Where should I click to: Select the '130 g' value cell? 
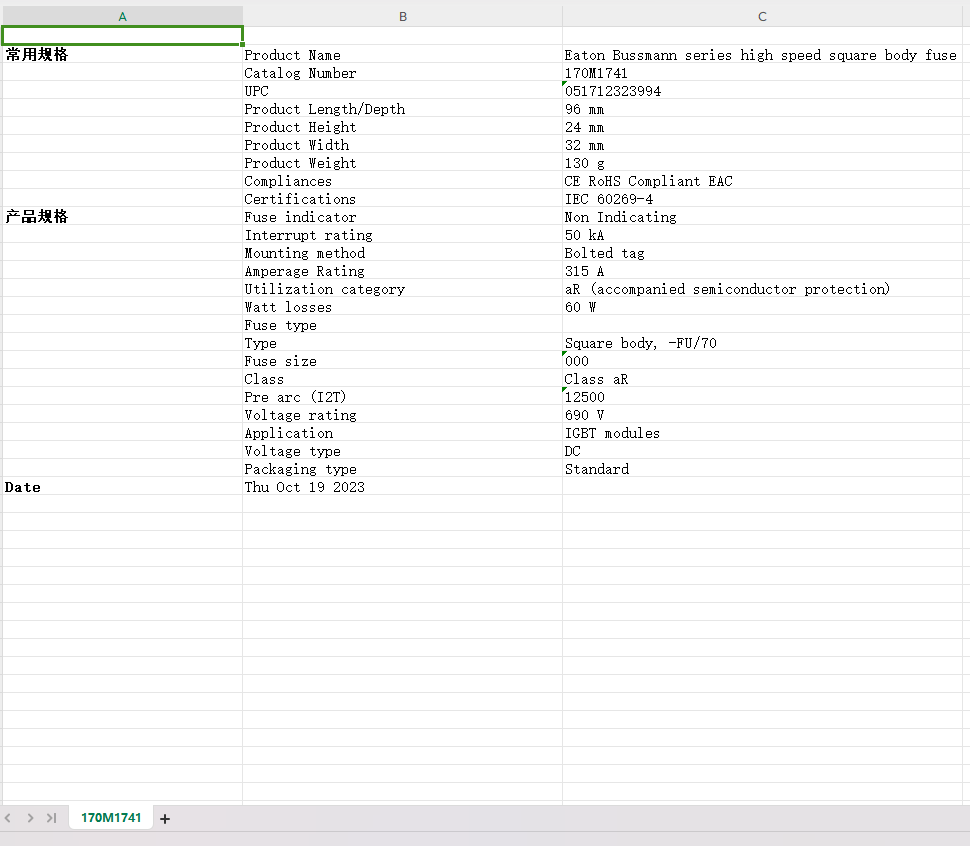click(x=762, y=163)
